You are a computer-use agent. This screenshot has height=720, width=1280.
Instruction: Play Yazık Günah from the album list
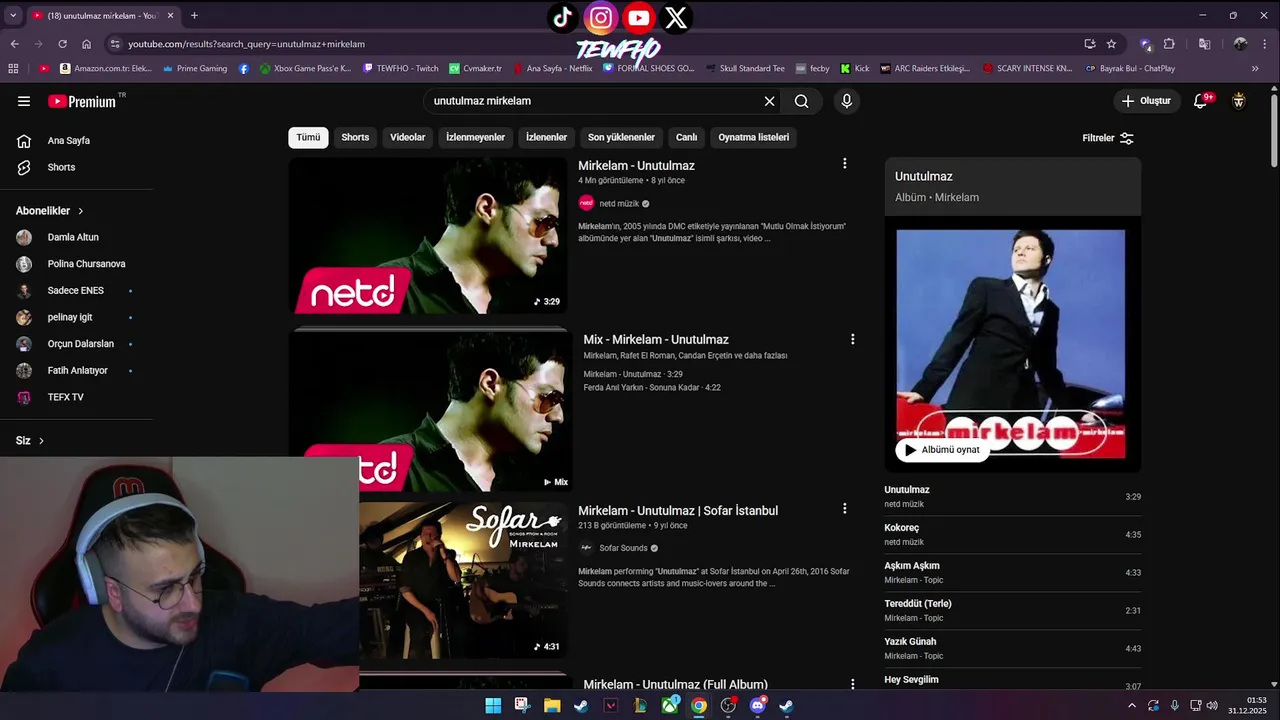pyautogui.click(x=1012, y=648)
